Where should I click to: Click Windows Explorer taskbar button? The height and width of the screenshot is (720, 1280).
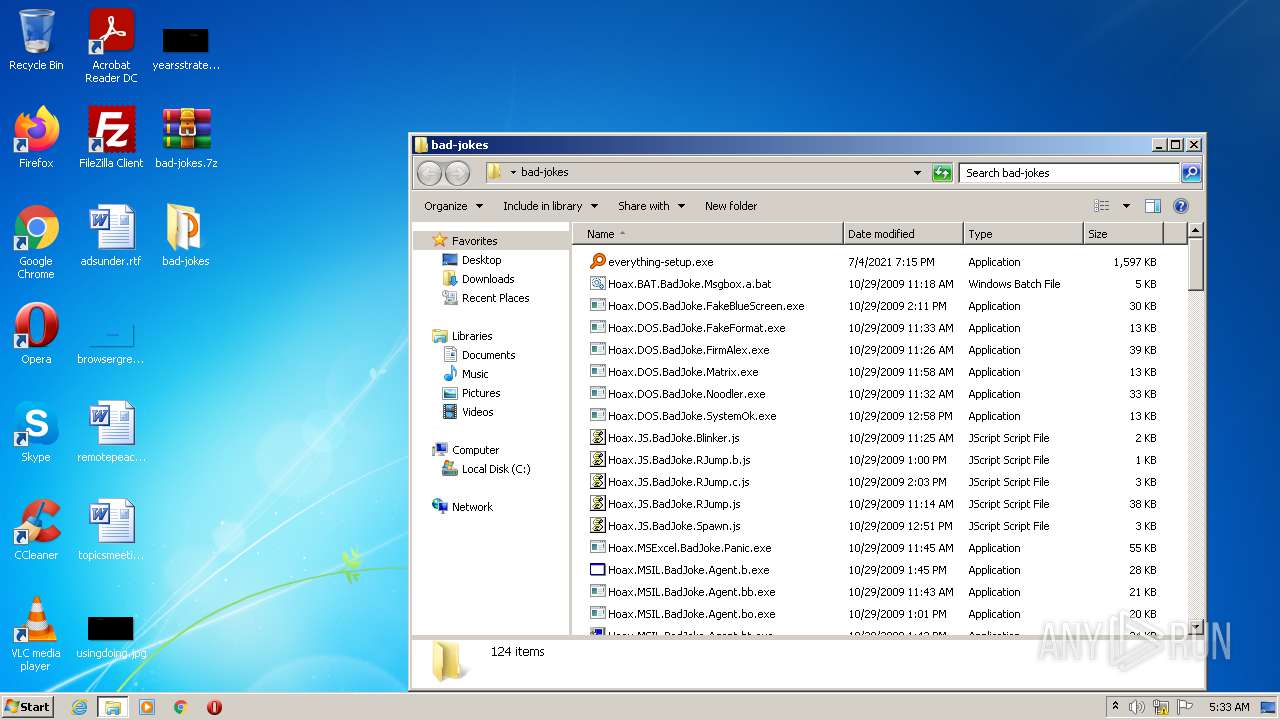(x=112, y=707)
